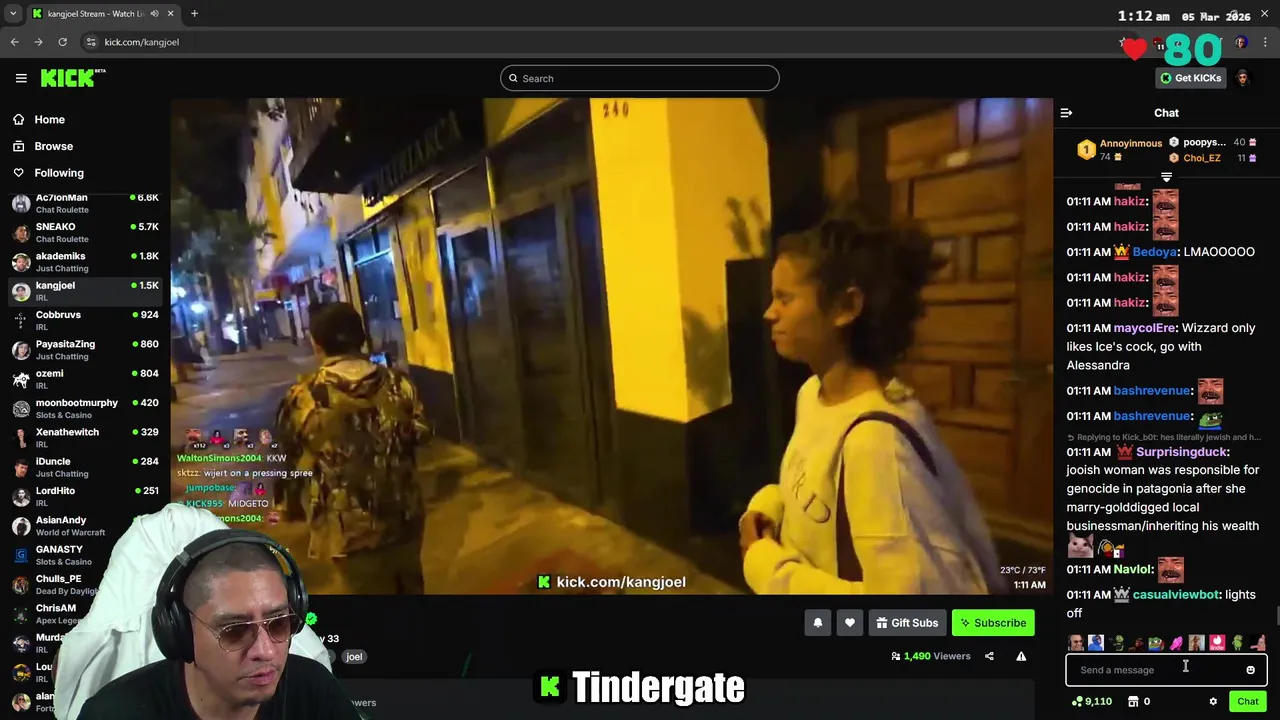The width and height of the screenshot is (1280, 720).
Task: Insert the Tinder logo emote
Action: [x=1217, y=643]
